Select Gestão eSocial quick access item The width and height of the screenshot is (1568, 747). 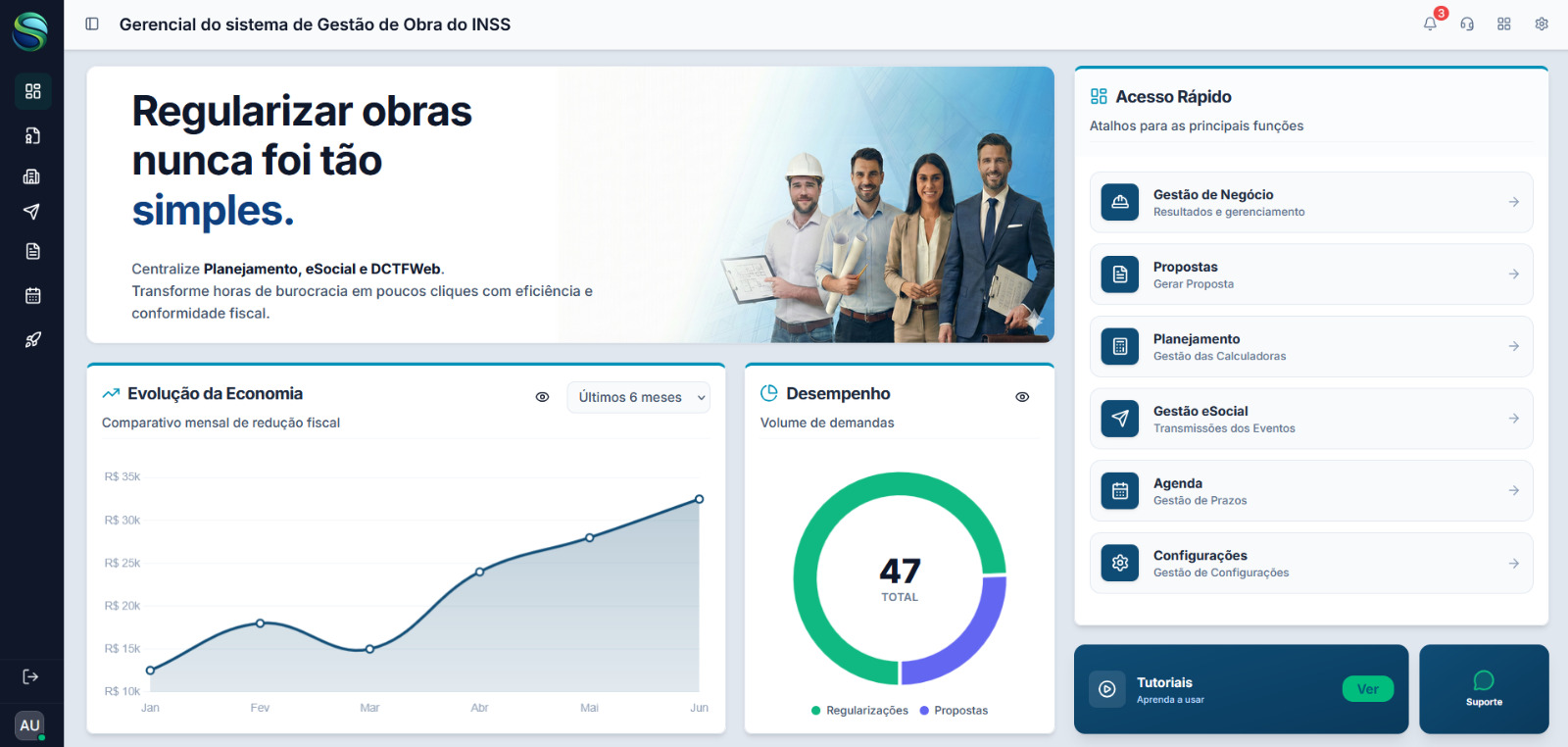pos(1310,419)
